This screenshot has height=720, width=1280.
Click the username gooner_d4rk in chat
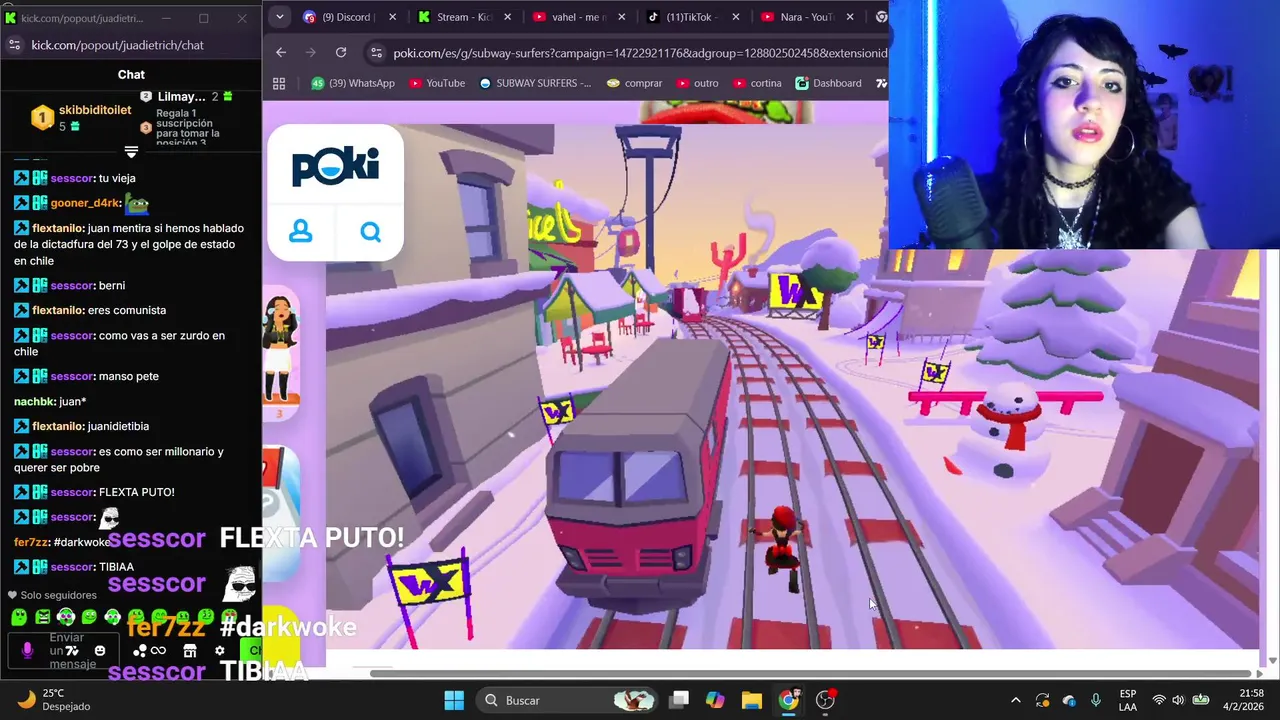pos(86,203)
